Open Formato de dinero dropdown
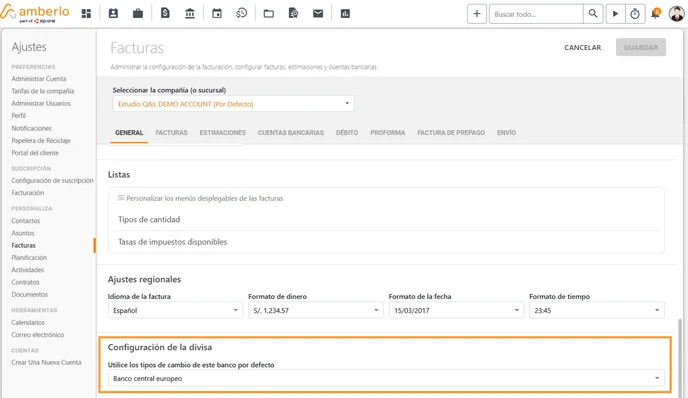The image size is (688, 398). tap(315, 310)
